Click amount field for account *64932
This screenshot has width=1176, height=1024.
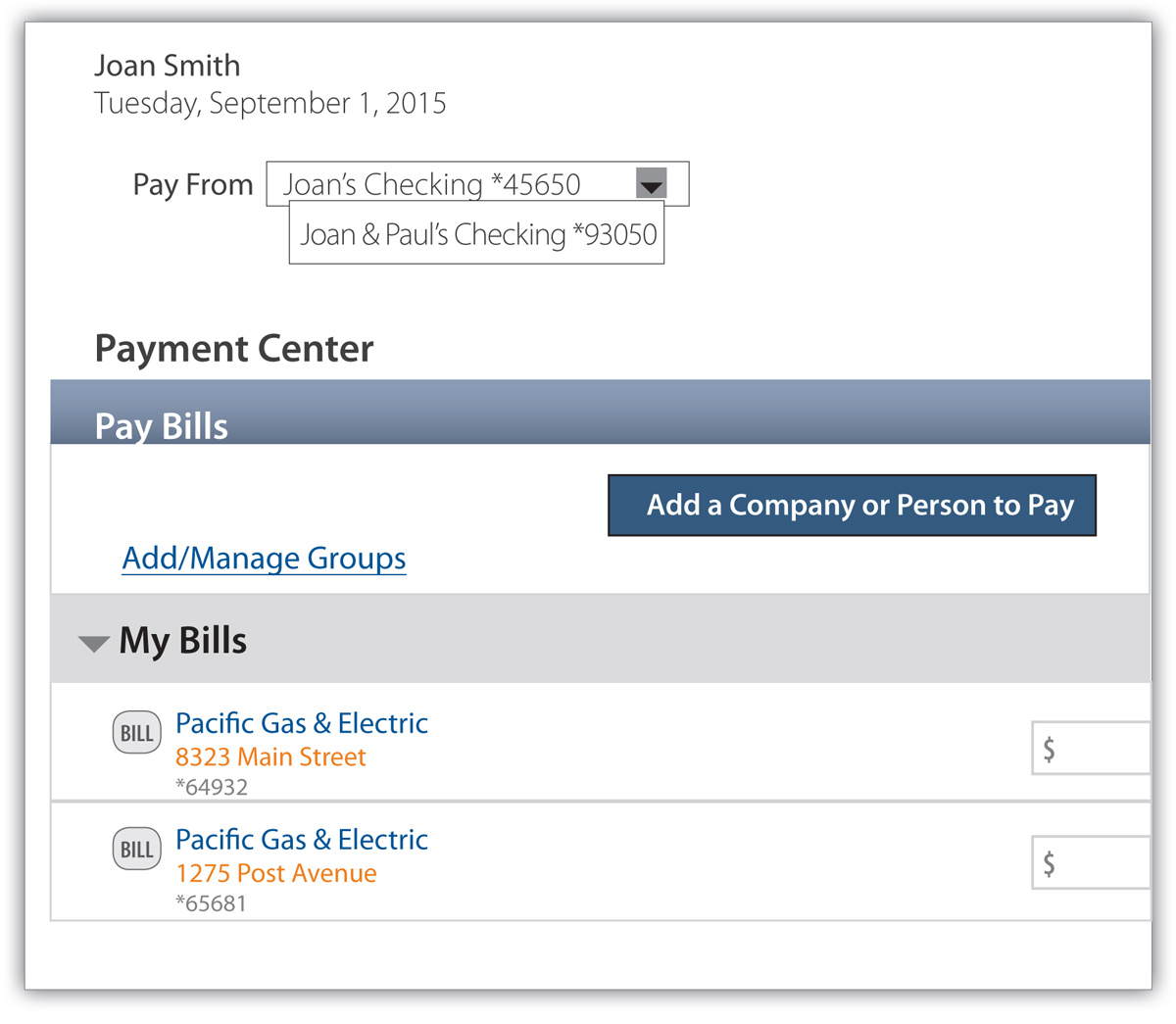pyautogui.click(x=1091, y=749)
